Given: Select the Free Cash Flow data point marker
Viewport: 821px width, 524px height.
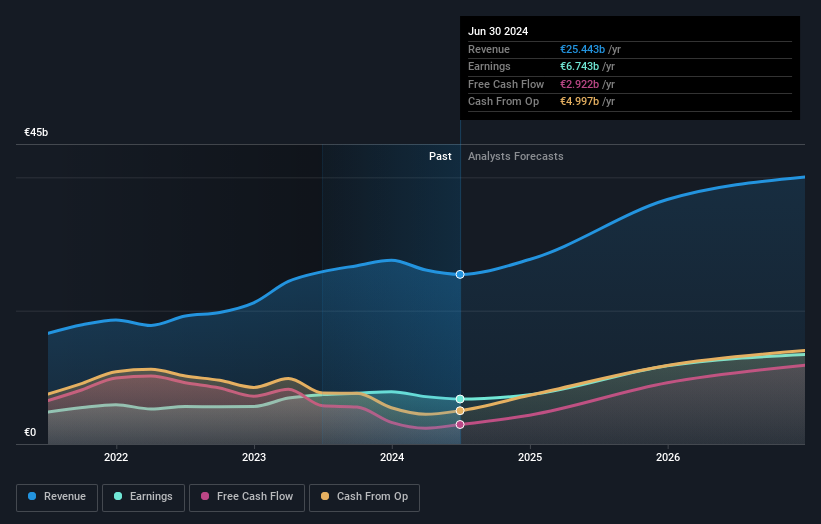Looking at the screenshot, I should 460,425.
